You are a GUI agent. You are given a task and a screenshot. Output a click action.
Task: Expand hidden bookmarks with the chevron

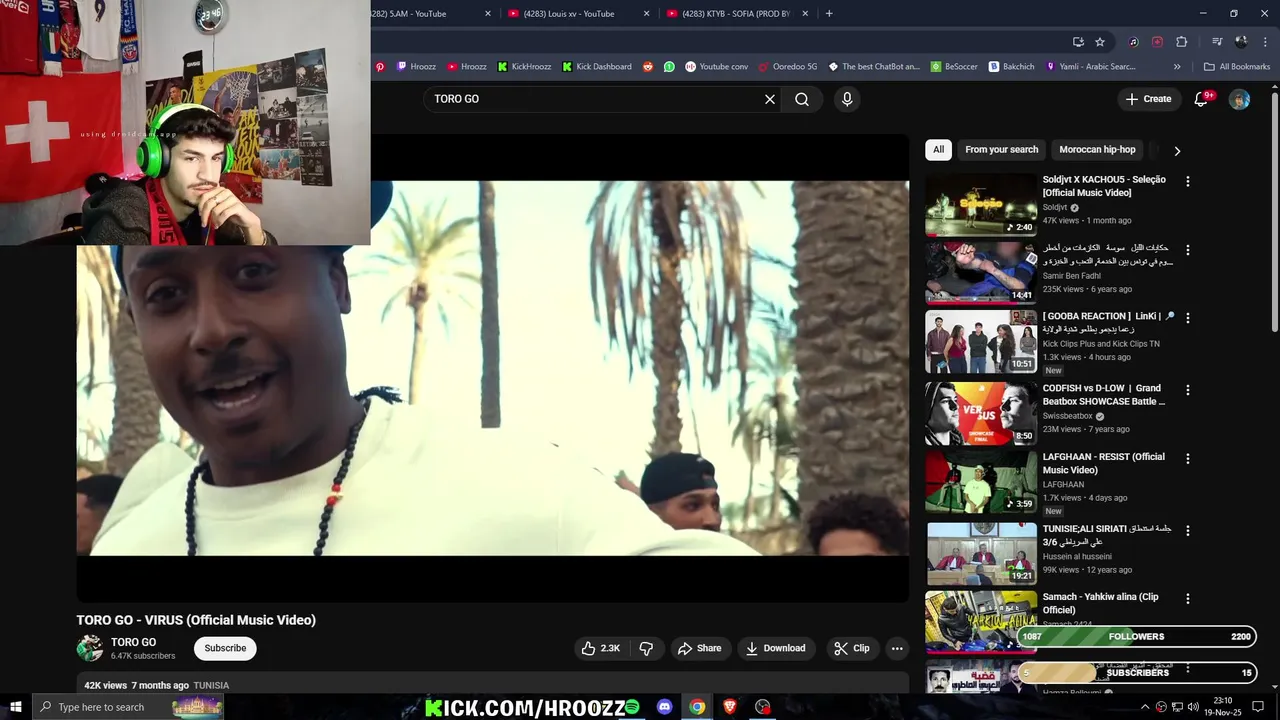(x=1177, y=67)
